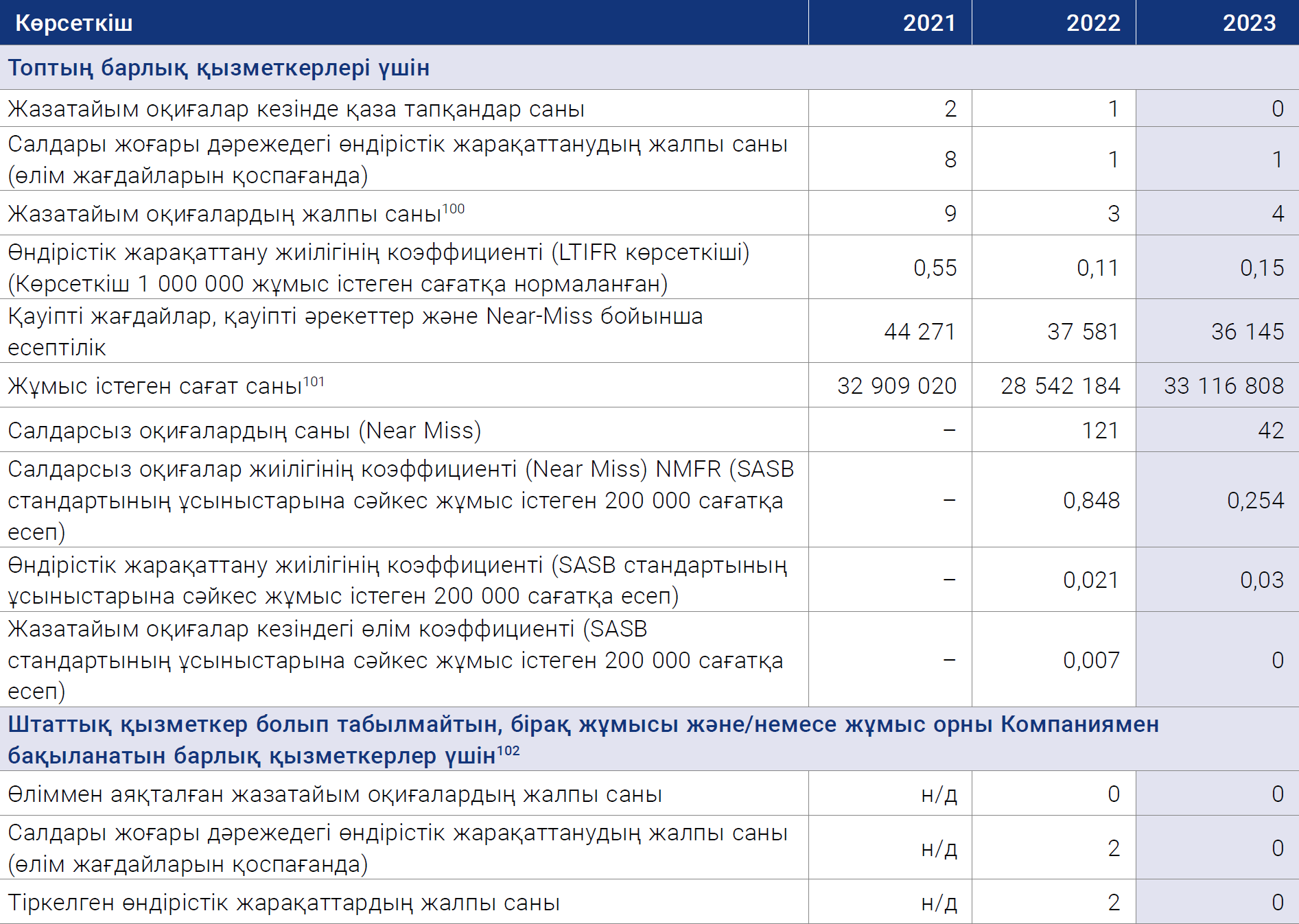
Task: Select the fatality rate value 0,007
Action: click(1091, 661)
